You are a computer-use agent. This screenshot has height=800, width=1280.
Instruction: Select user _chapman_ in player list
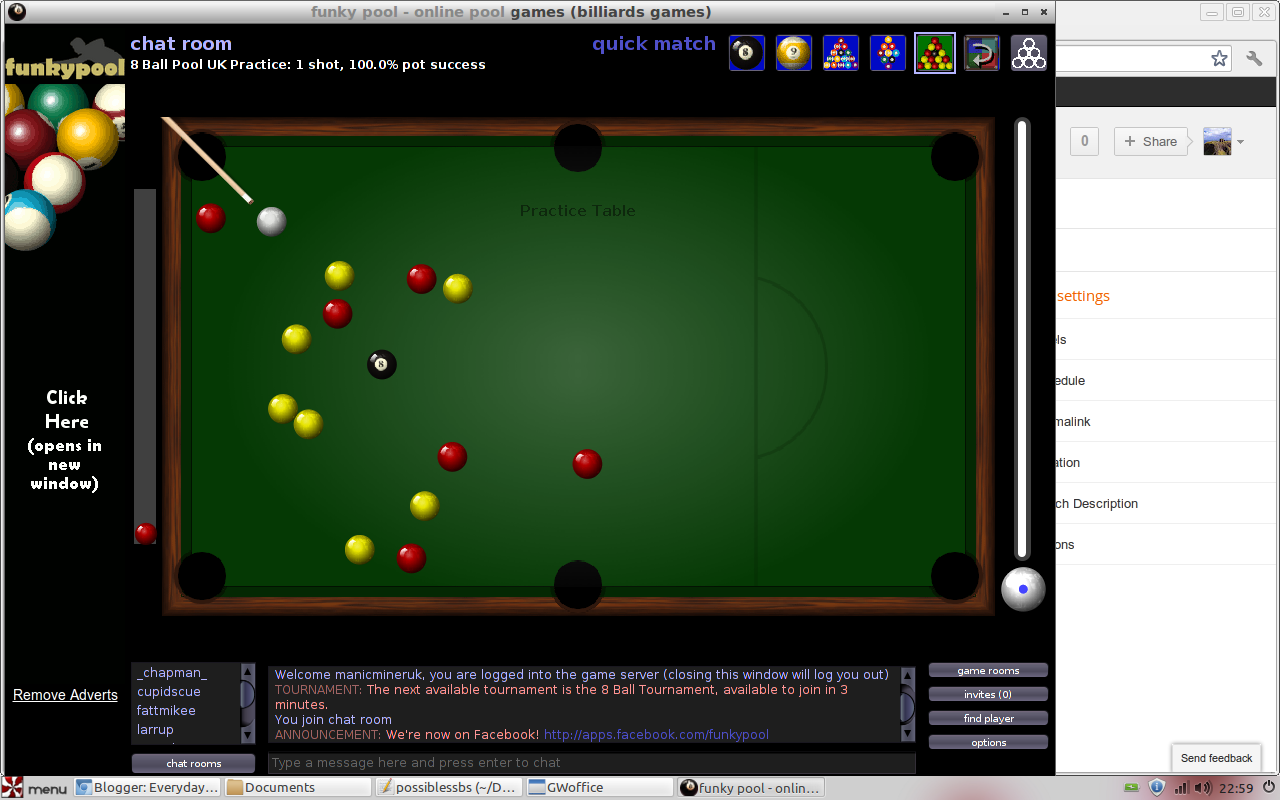pyautogui.click(x=172, y=673)
